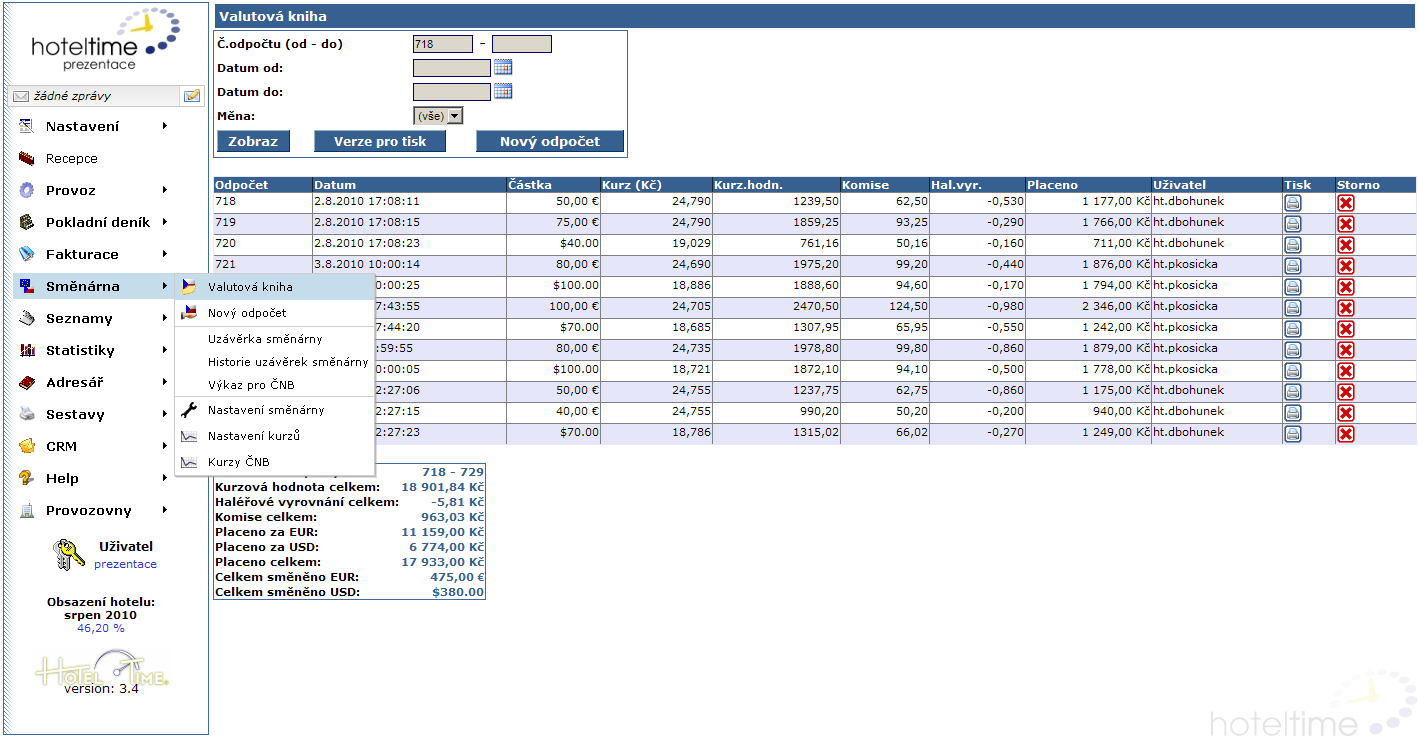Cancel (storno) odpočet 718
The height and width of the screenshot is (737, 1419).
click(1346, 203)
